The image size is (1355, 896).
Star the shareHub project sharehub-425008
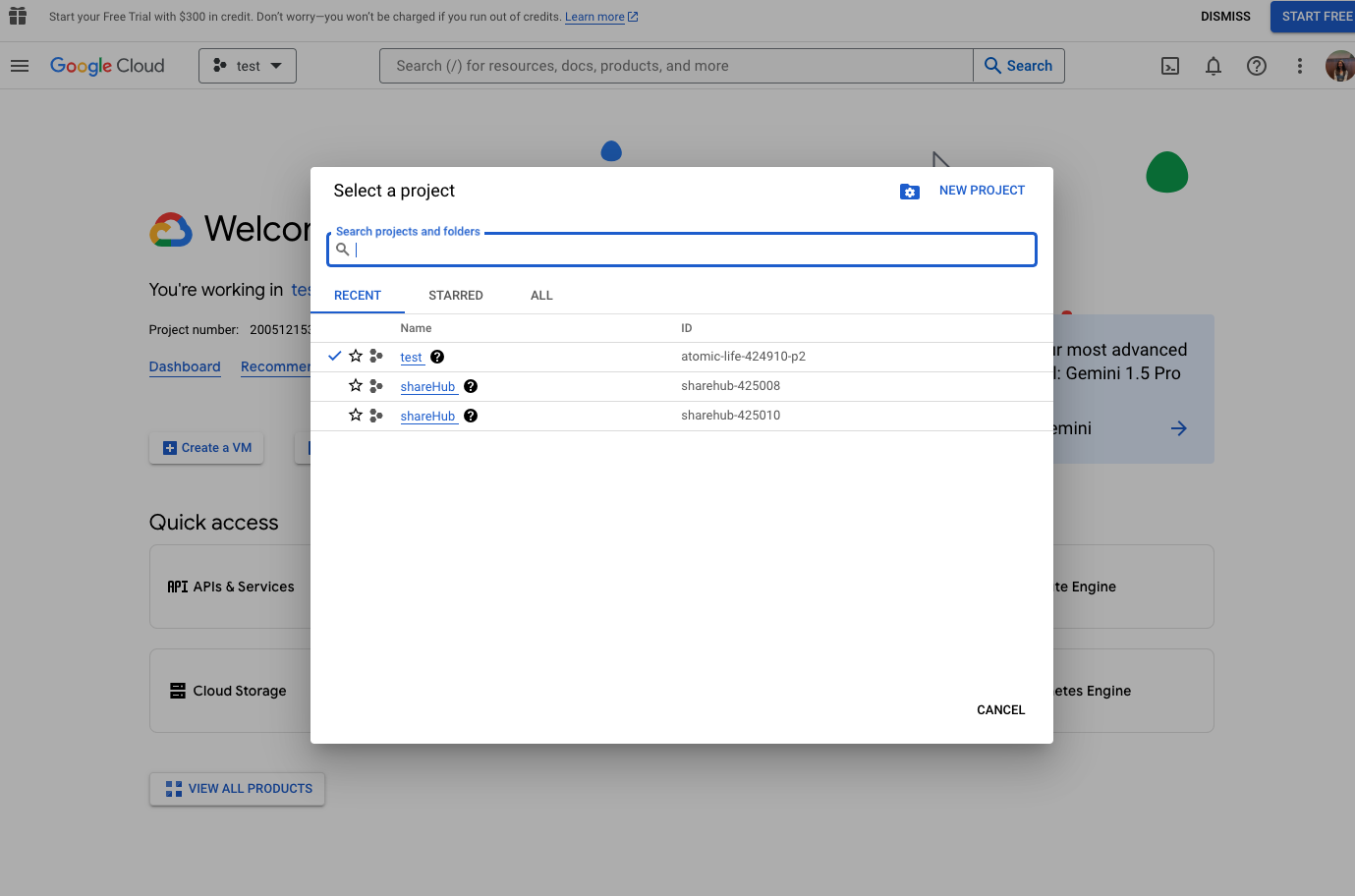click(x=356, y=385)
